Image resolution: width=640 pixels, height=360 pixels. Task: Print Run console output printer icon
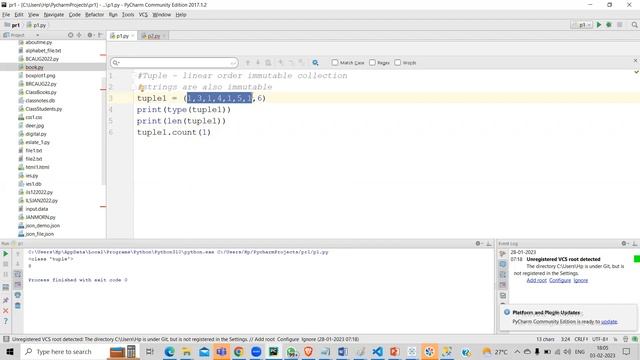point(18,295)
